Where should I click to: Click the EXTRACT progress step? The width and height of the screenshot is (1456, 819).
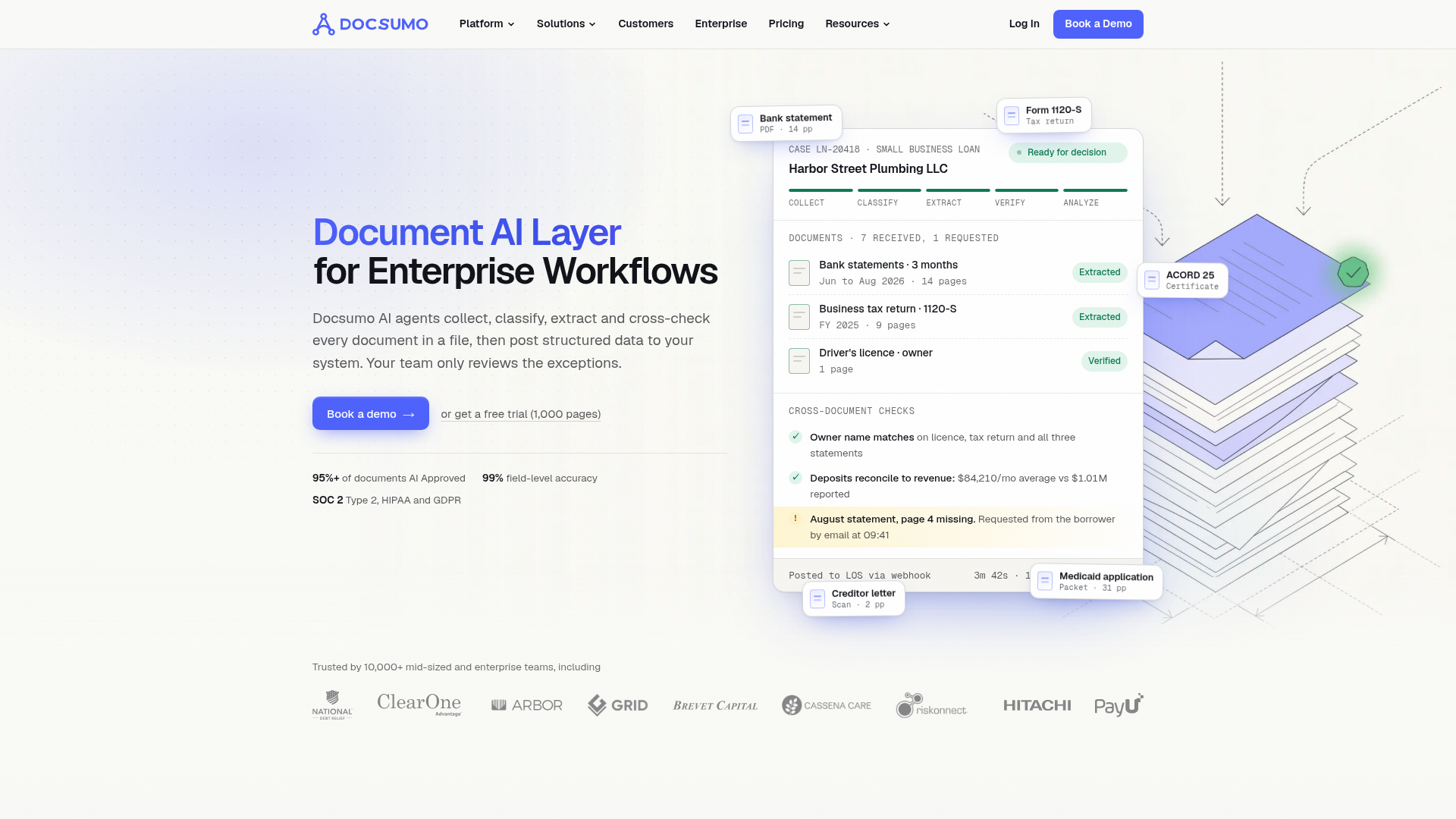click(x=958, y=198)
